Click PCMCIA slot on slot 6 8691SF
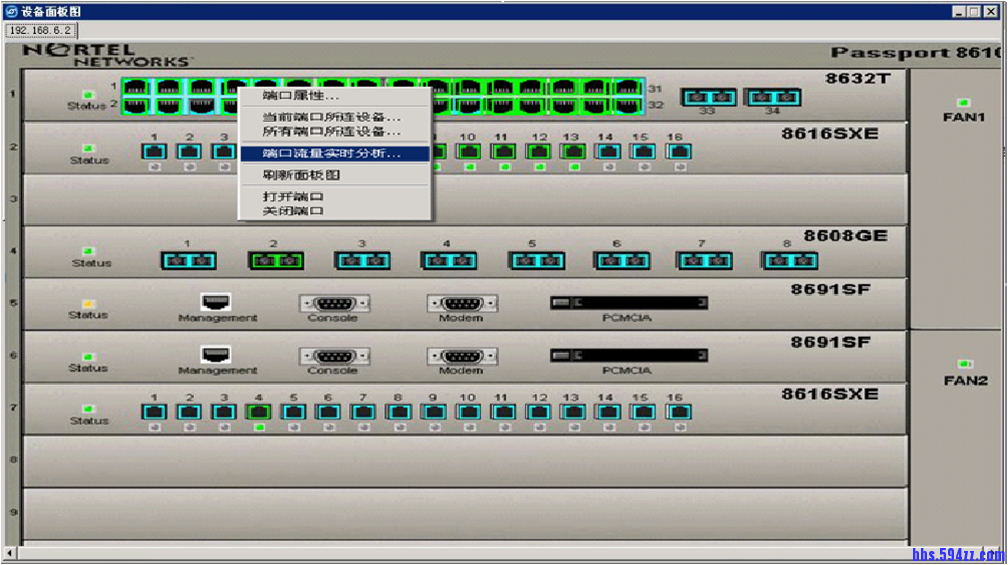Image resolution: width=1008 pixels, height=565 pixels. pos(629,355)
